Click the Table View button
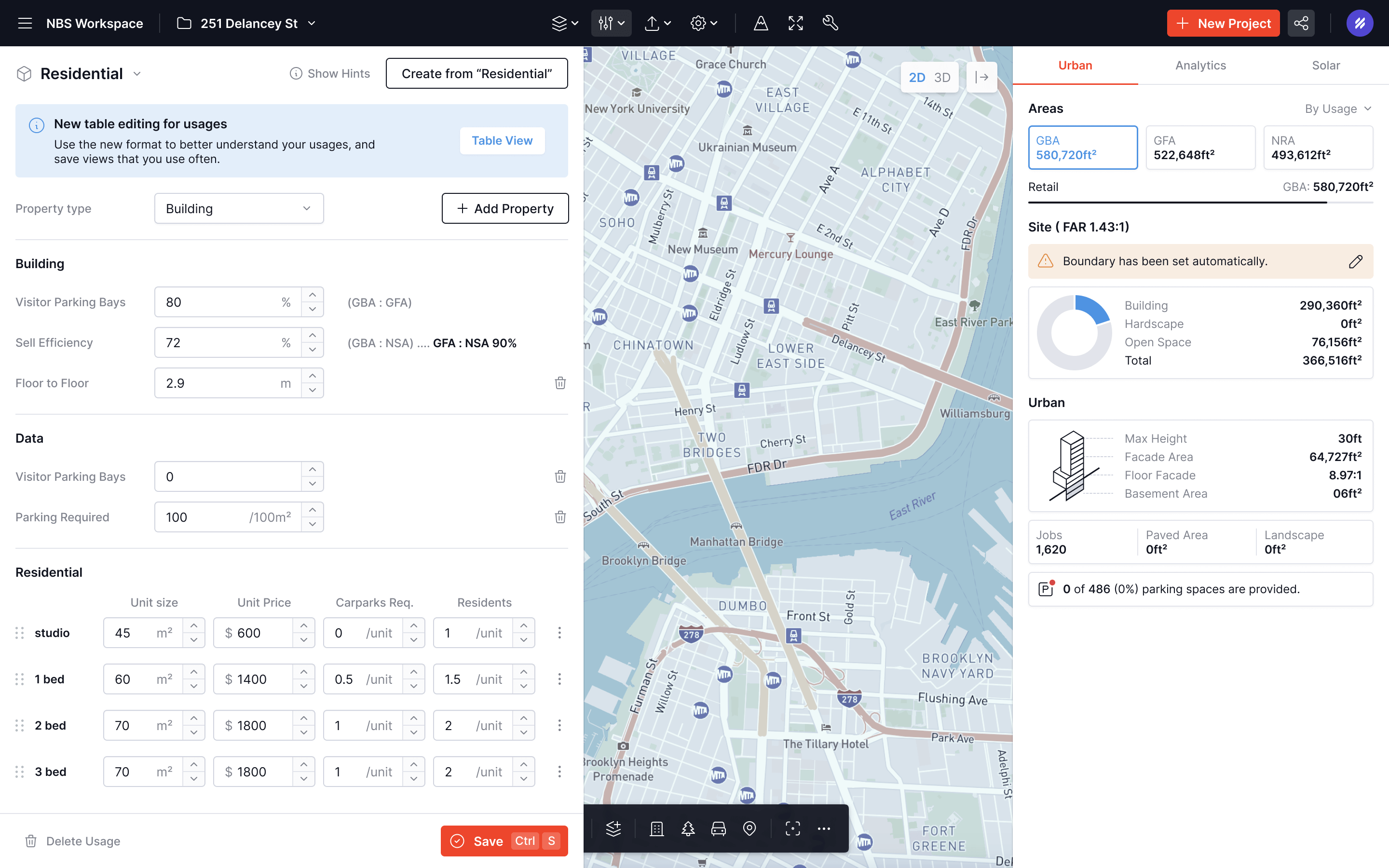 [502, 141]
